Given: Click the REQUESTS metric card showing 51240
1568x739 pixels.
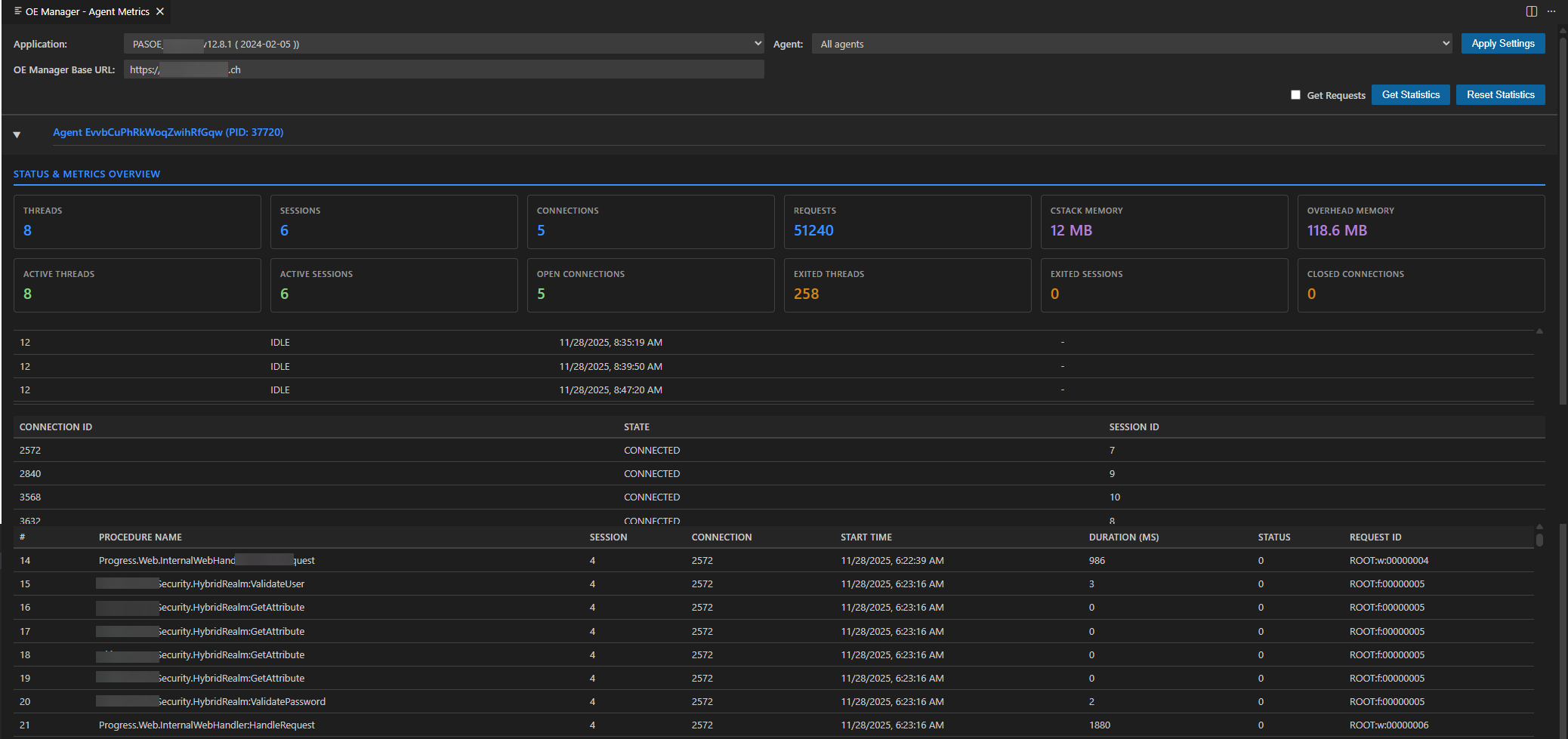Looking at the screenshot, I should click(x=906, y=221).
